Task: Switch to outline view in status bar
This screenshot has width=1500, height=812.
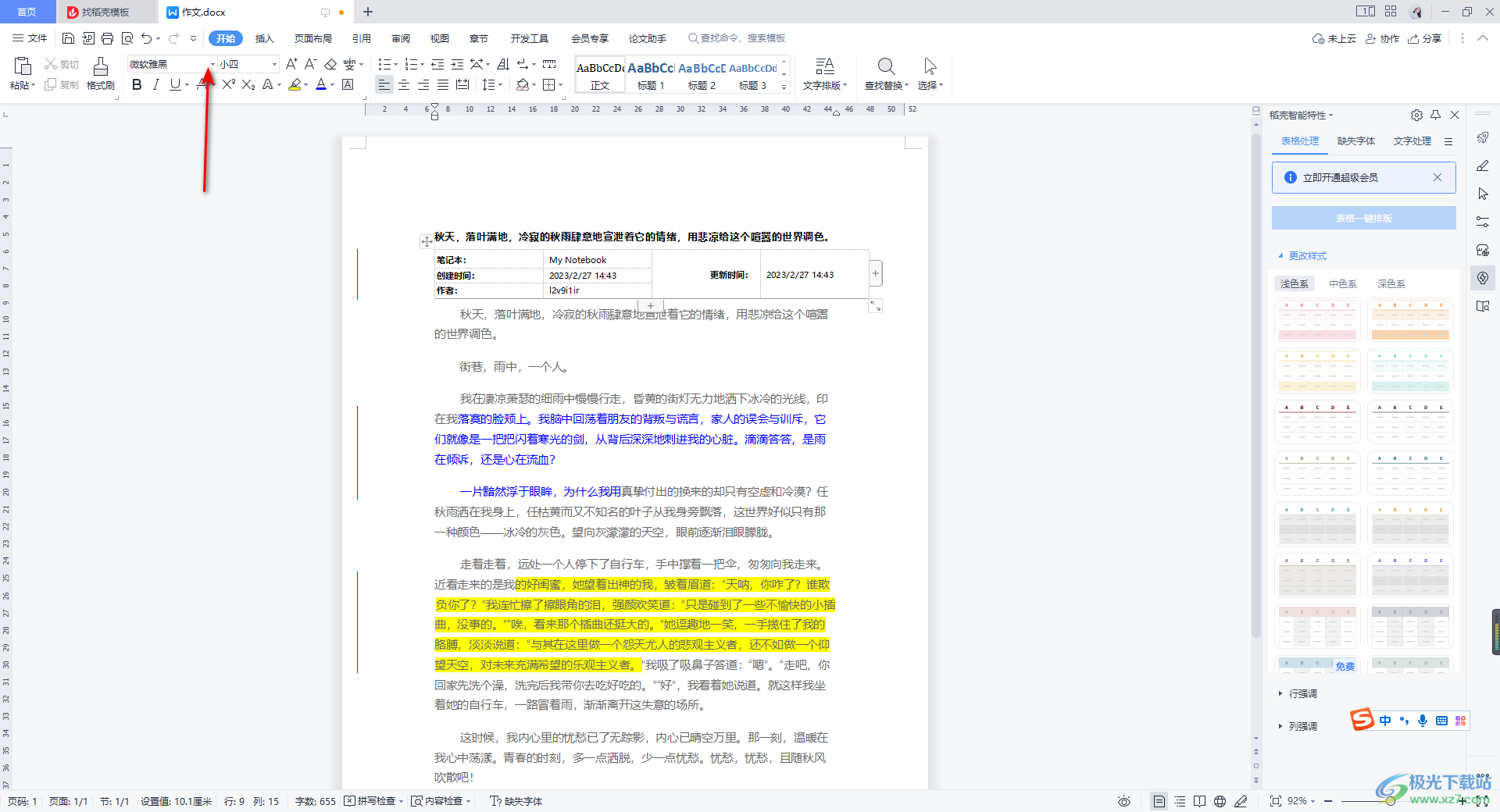Action: (x=1180, y=801)
